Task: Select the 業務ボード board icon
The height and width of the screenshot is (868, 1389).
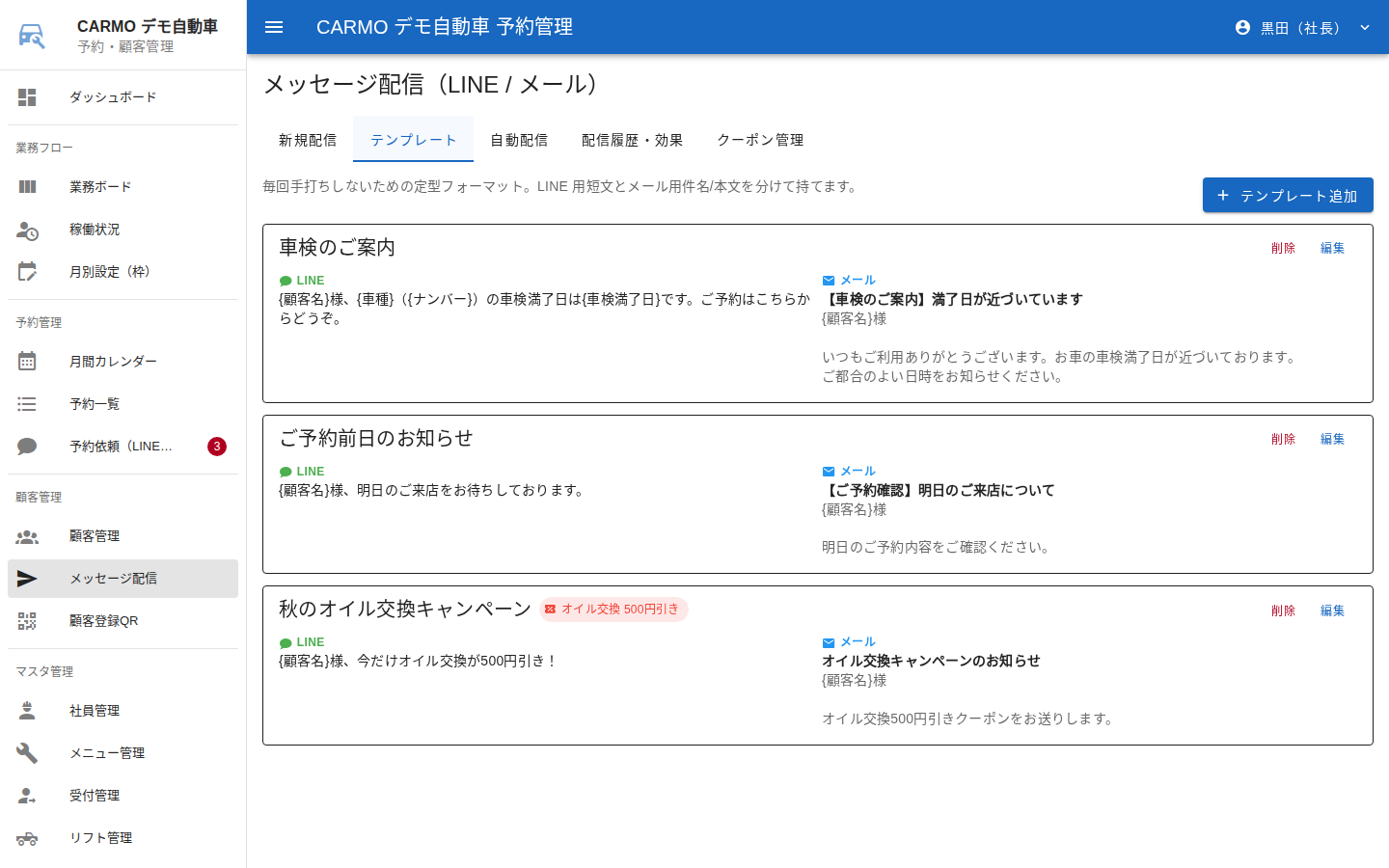Action: (x=27, y=187)
